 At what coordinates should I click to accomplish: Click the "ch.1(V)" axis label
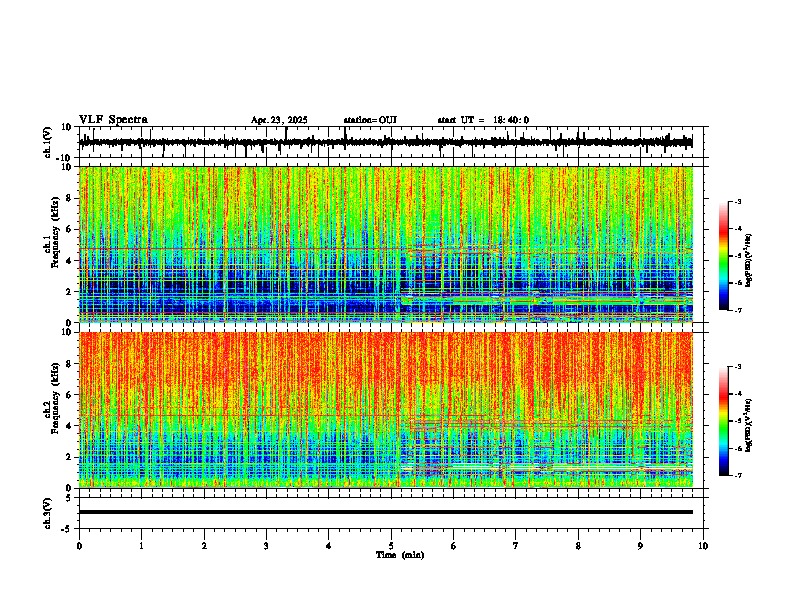point(48,142)
